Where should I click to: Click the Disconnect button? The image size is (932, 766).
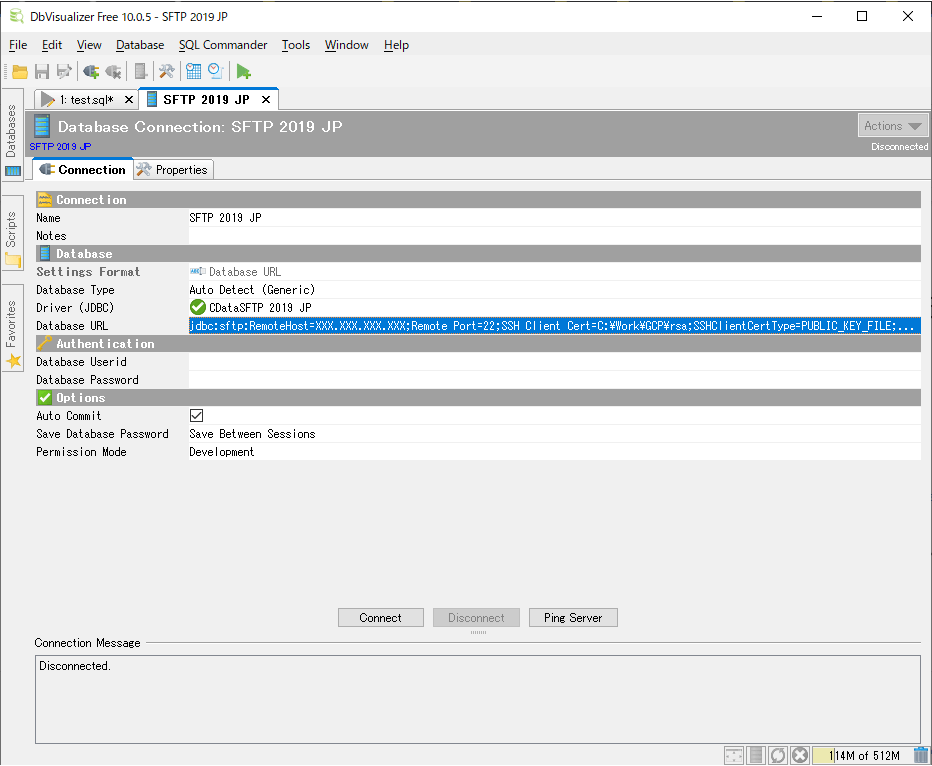pyautogui.click(x=476, y=617)
